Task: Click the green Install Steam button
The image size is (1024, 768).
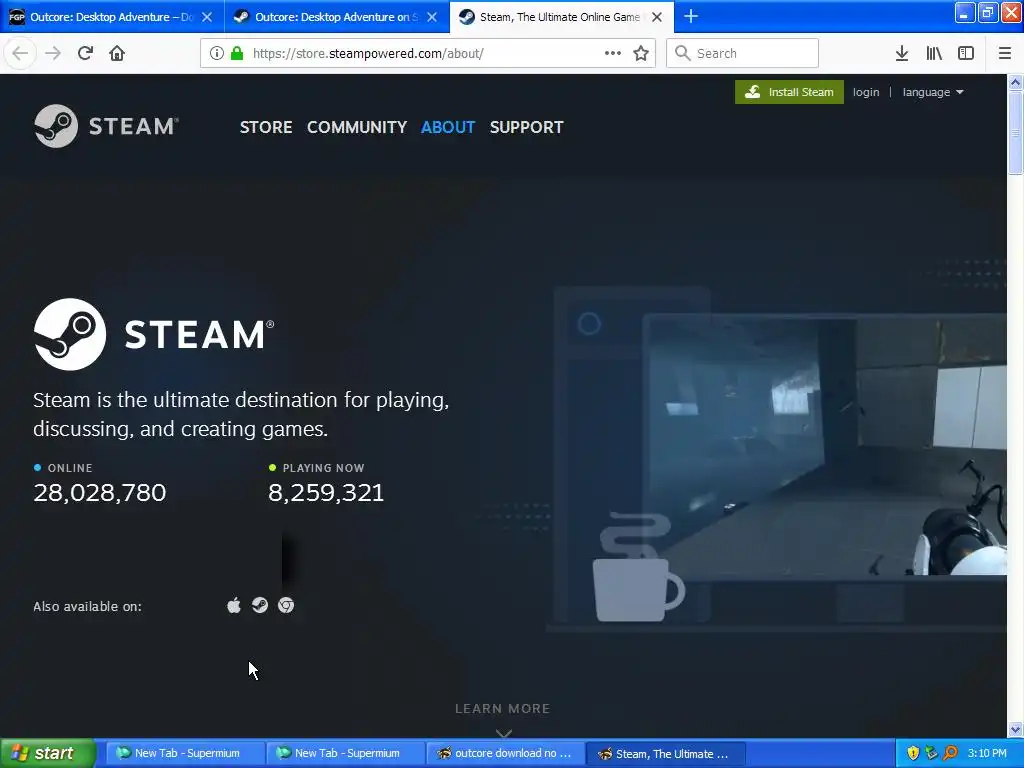Action: coord(789,92)
